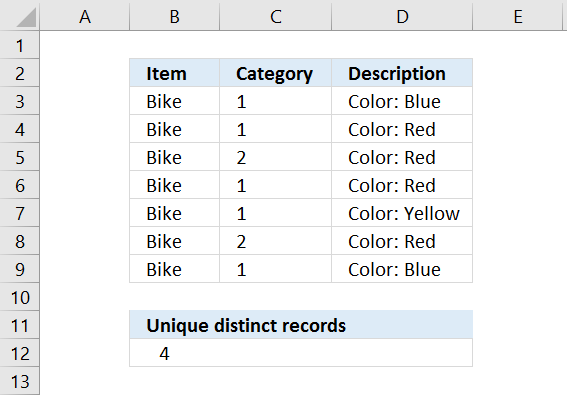Click the Select All corner triangle
The width and height of the screenshot is (567, 395).
pos(26,17)
